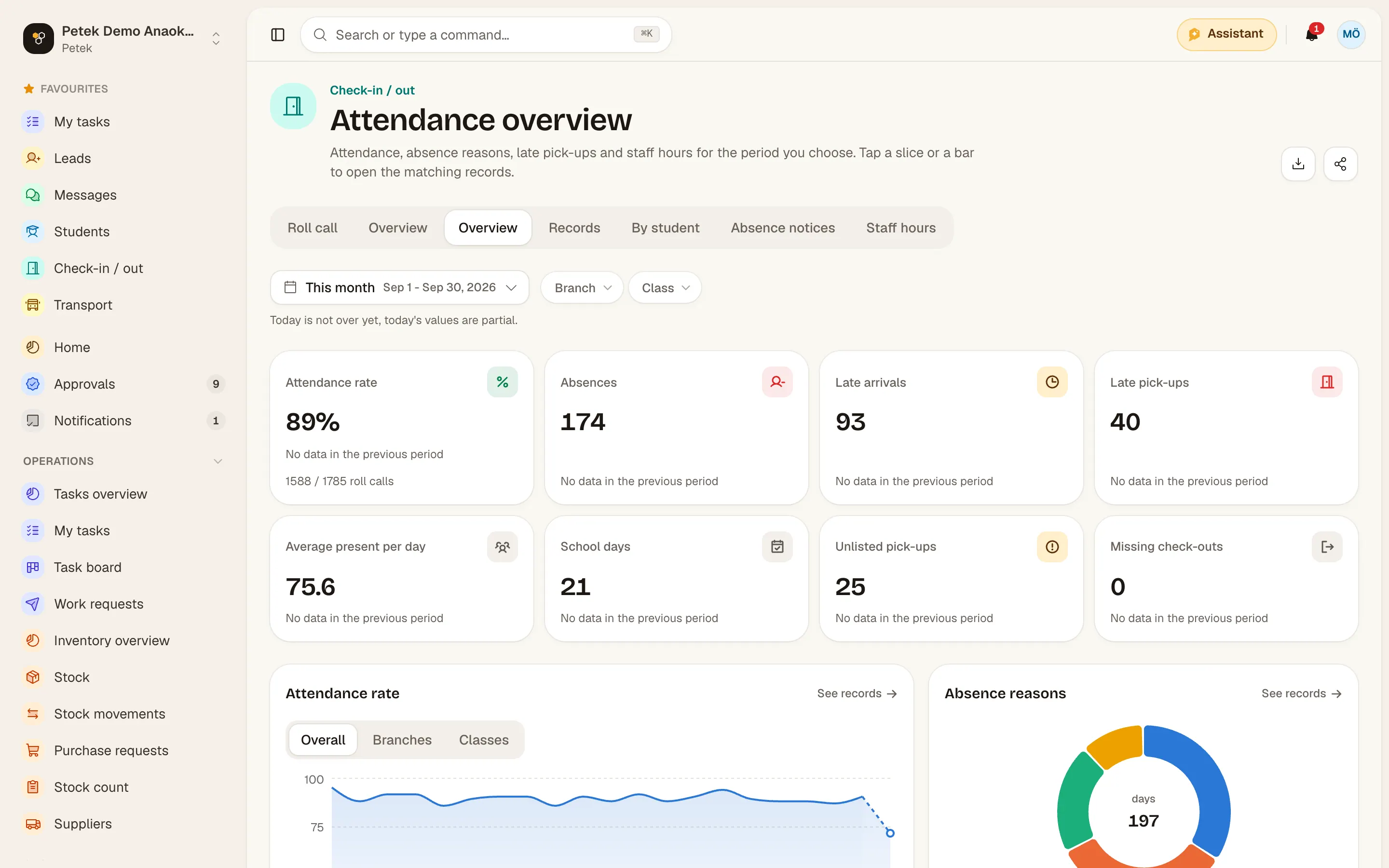Switch chart to Overall view
The height and width of the screenshot is (868, 1389).
323,740
